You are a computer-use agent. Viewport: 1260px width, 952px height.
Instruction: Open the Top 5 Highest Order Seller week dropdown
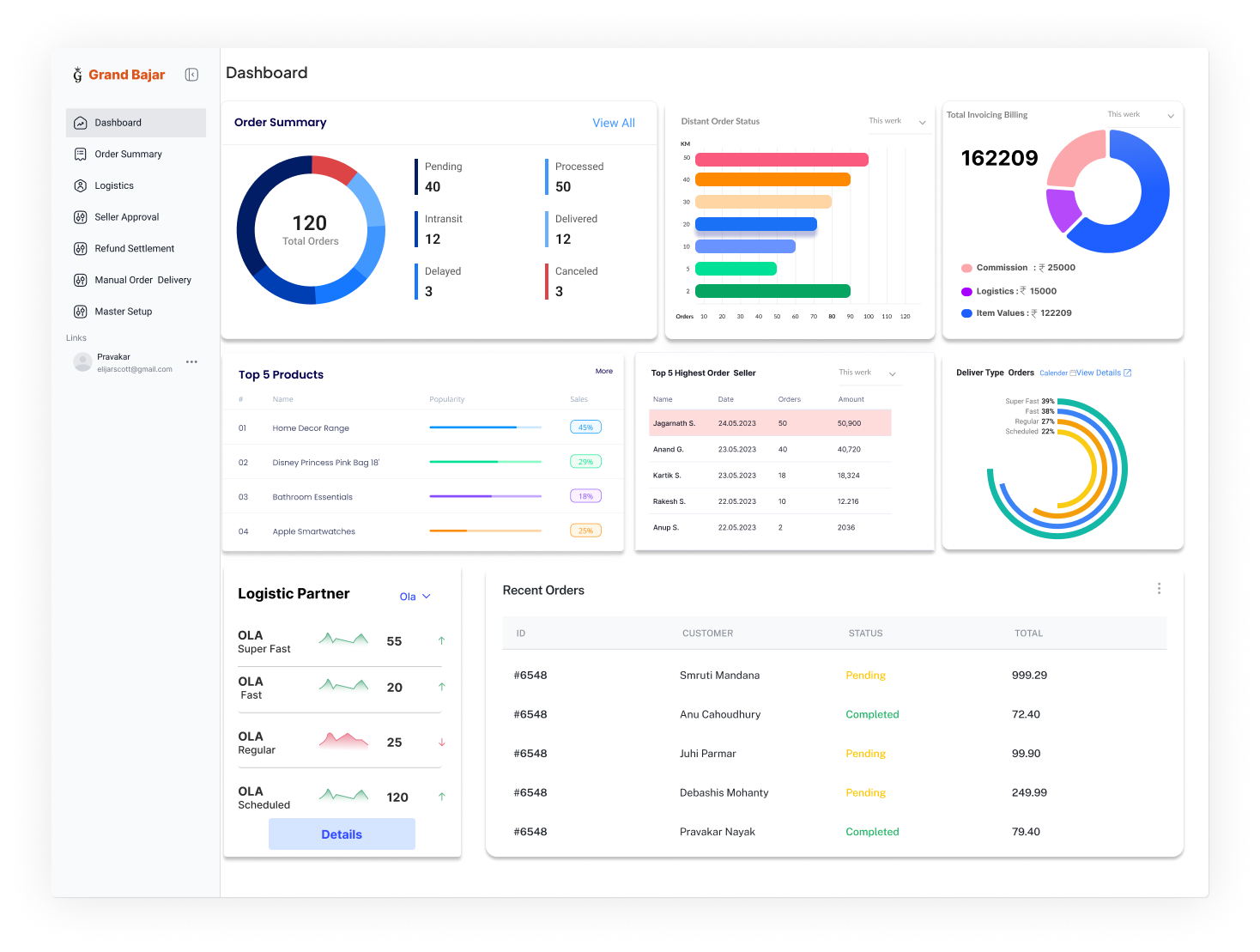tap(892, 373)
